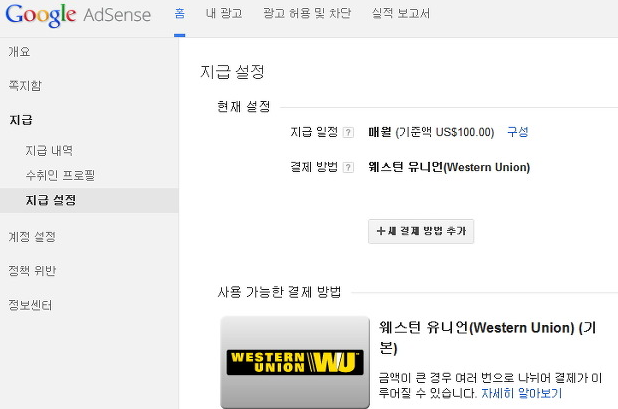Screen dimensions: 618x409
Task: Click the Google AdSense logo
Action: pyautogui.click(x=78, y=15)
